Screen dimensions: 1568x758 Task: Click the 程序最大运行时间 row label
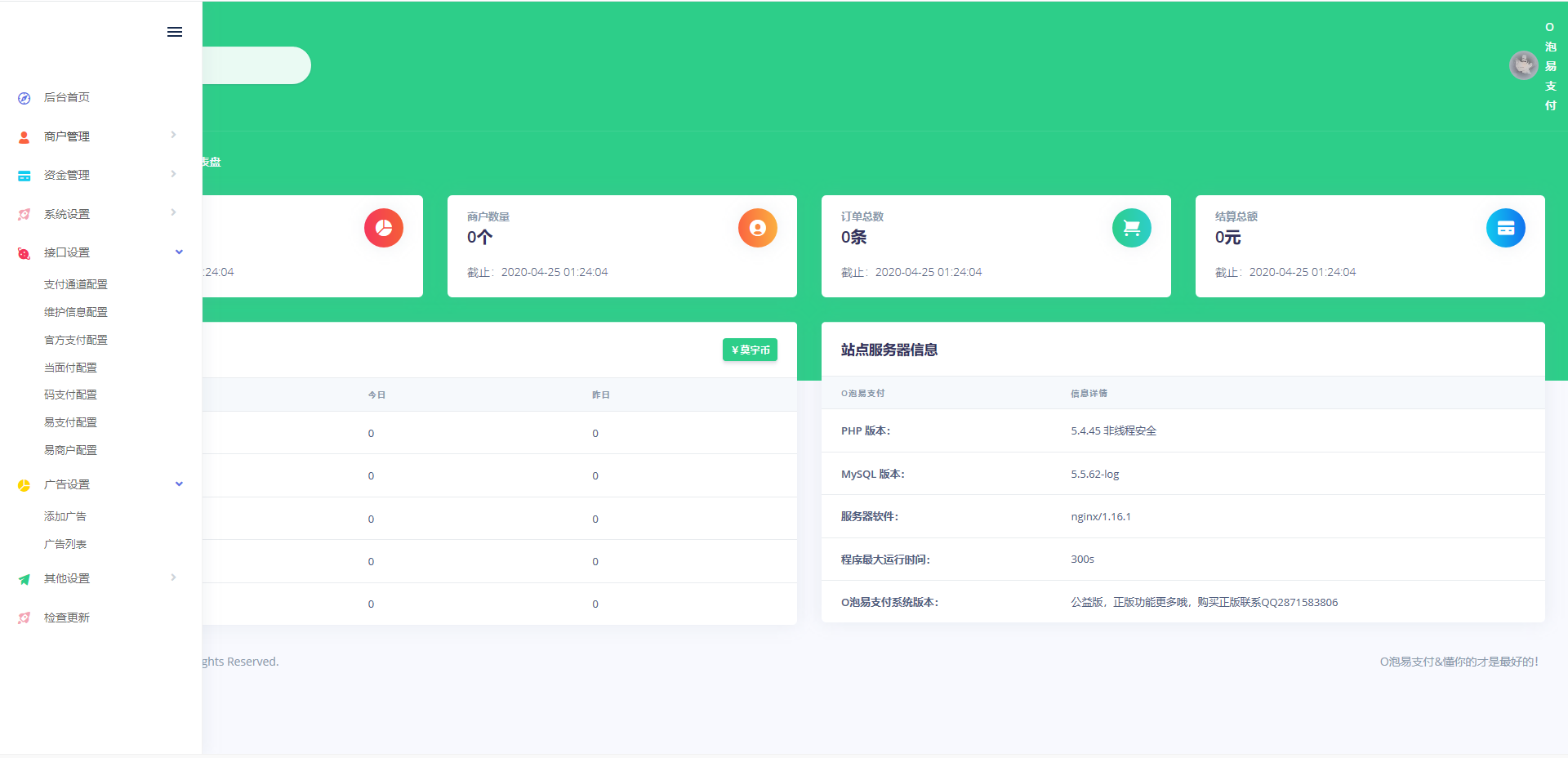tap(885, 560)
